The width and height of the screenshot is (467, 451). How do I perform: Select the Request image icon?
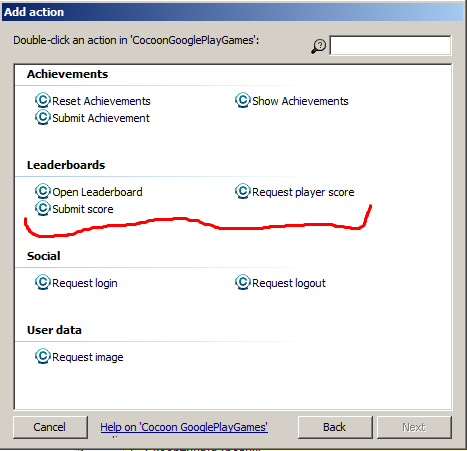coord(43,356)
